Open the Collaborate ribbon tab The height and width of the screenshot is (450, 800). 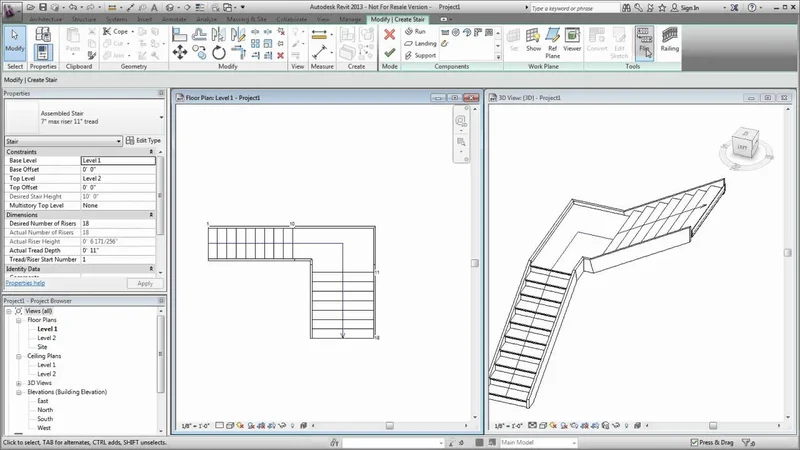(292, 19)
